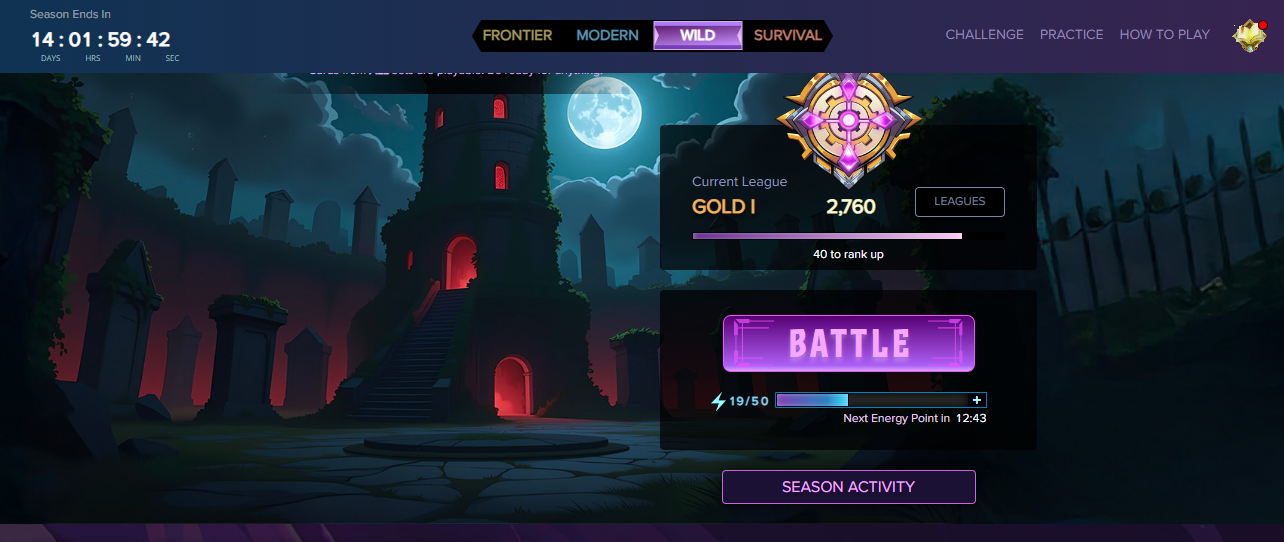Open the How To Play guide
Viewport: 1284px width, 542px height.
pyautogui.click(x=1165, y=34)
